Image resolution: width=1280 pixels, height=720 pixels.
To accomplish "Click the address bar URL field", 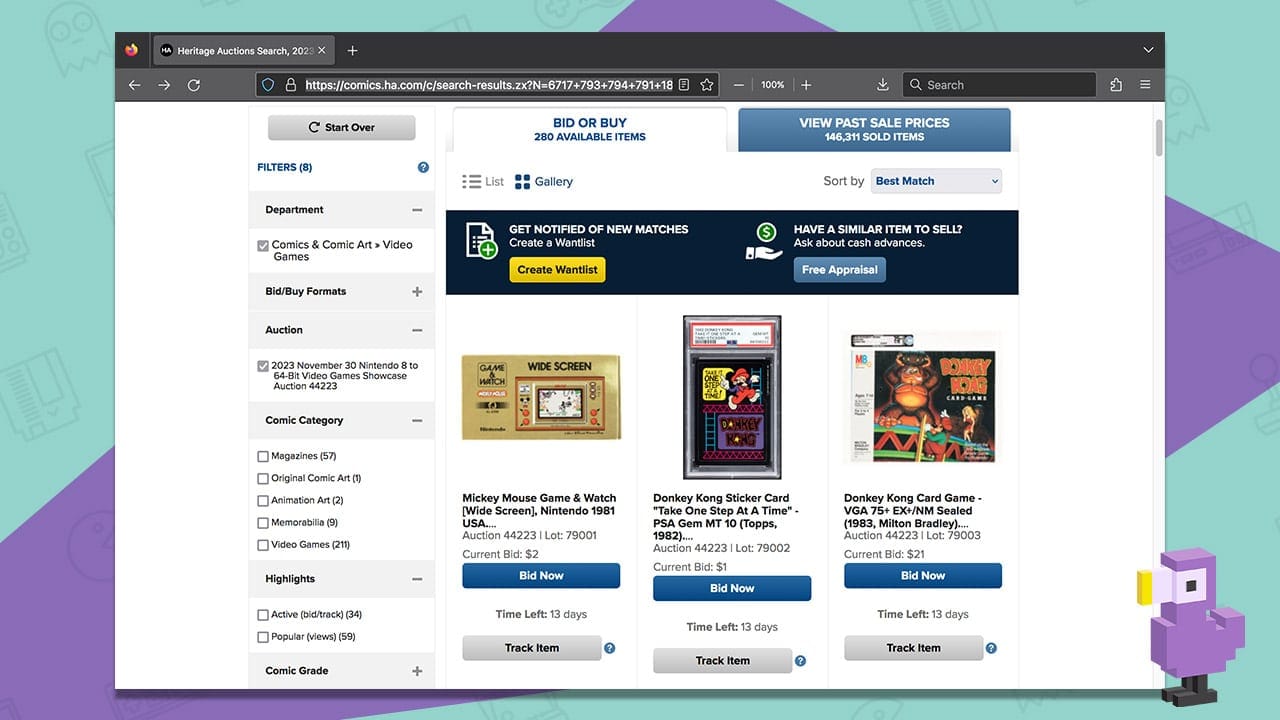I will click(x=488, y=85).
